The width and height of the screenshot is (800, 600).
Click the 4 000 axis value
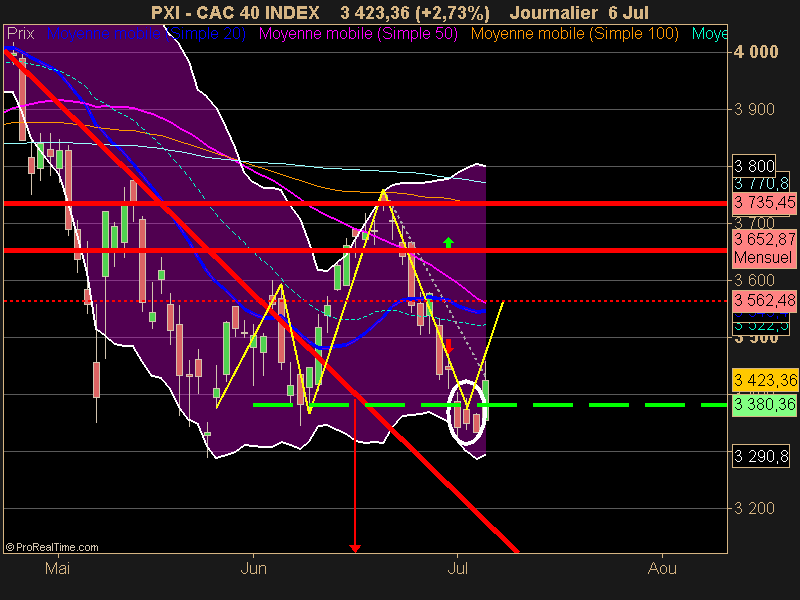click(x=756, y=52)
